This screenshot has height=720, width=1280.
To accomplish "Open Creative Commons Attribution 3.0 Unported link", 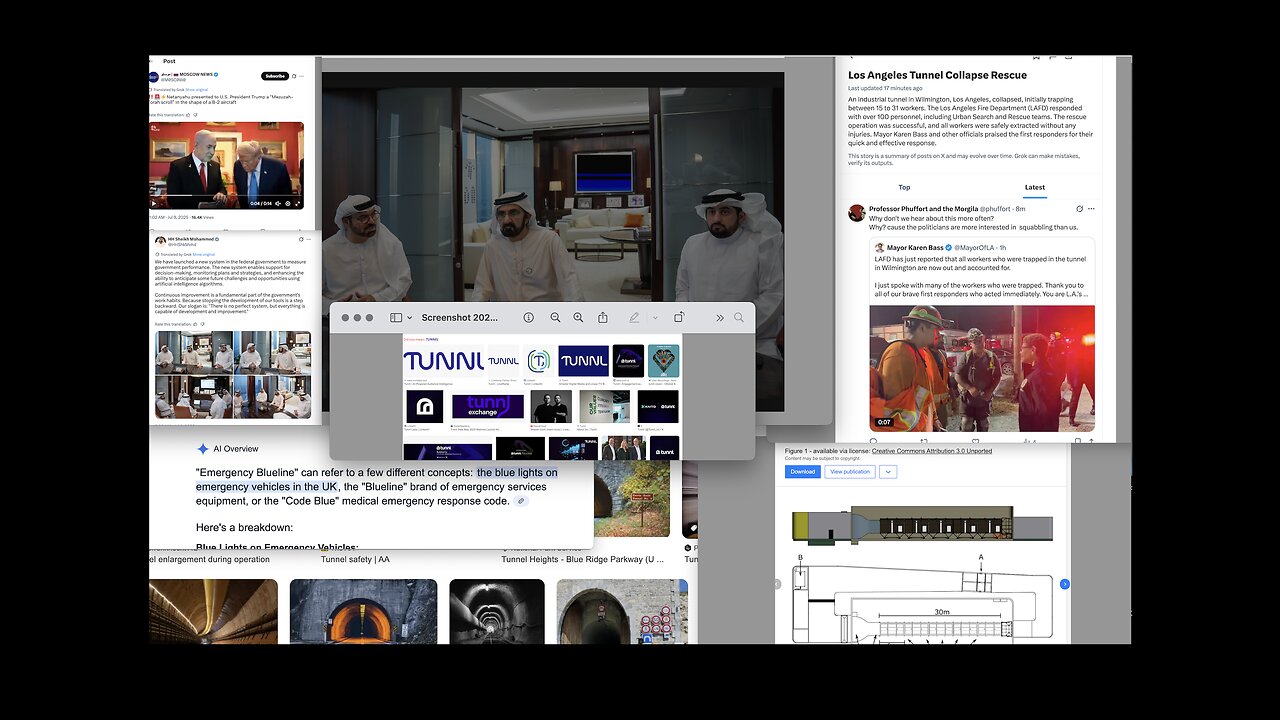I will click(x=932, y=451).
